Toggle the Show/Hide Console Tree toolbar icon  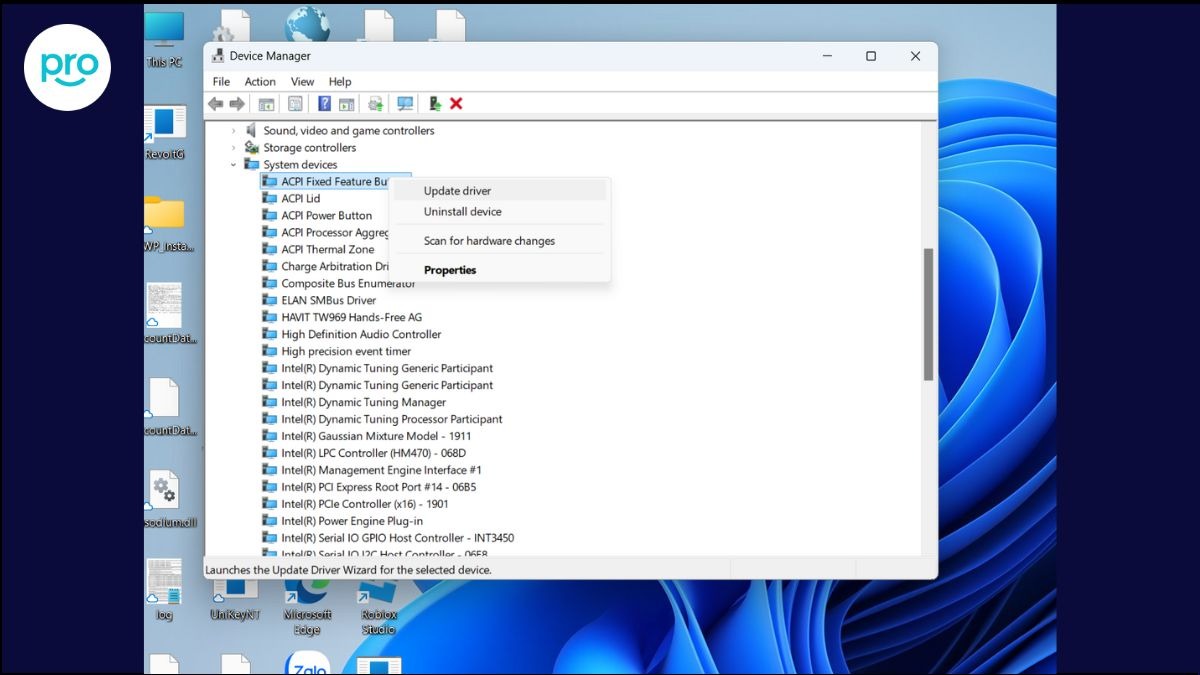(266, 104)
